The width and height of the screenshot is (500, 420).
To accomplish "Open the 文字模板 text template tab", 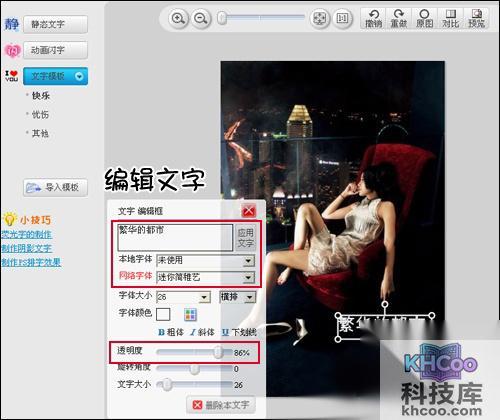I will click(56, 76).
